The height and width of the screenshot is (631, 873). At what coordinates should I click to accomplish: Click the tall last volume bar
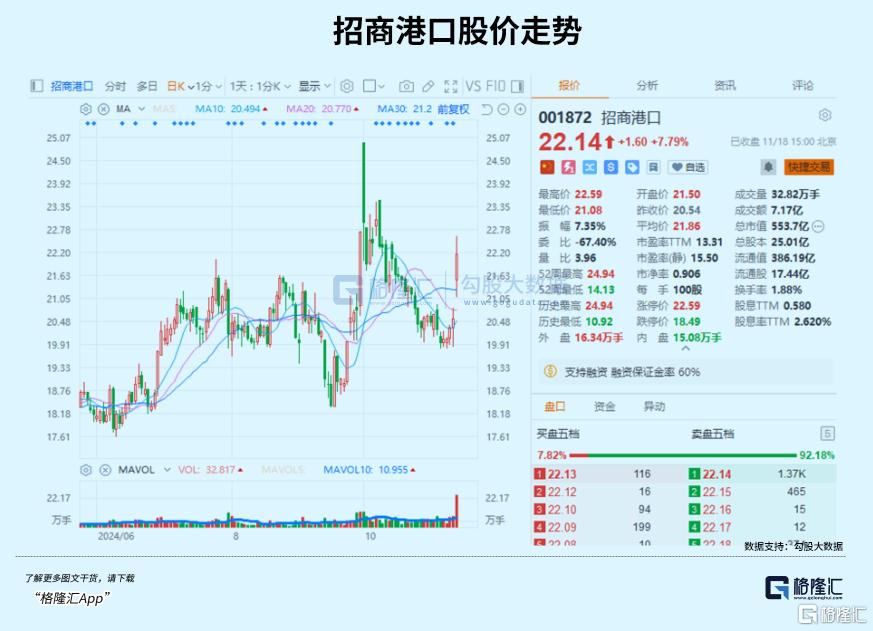point(457,510)
